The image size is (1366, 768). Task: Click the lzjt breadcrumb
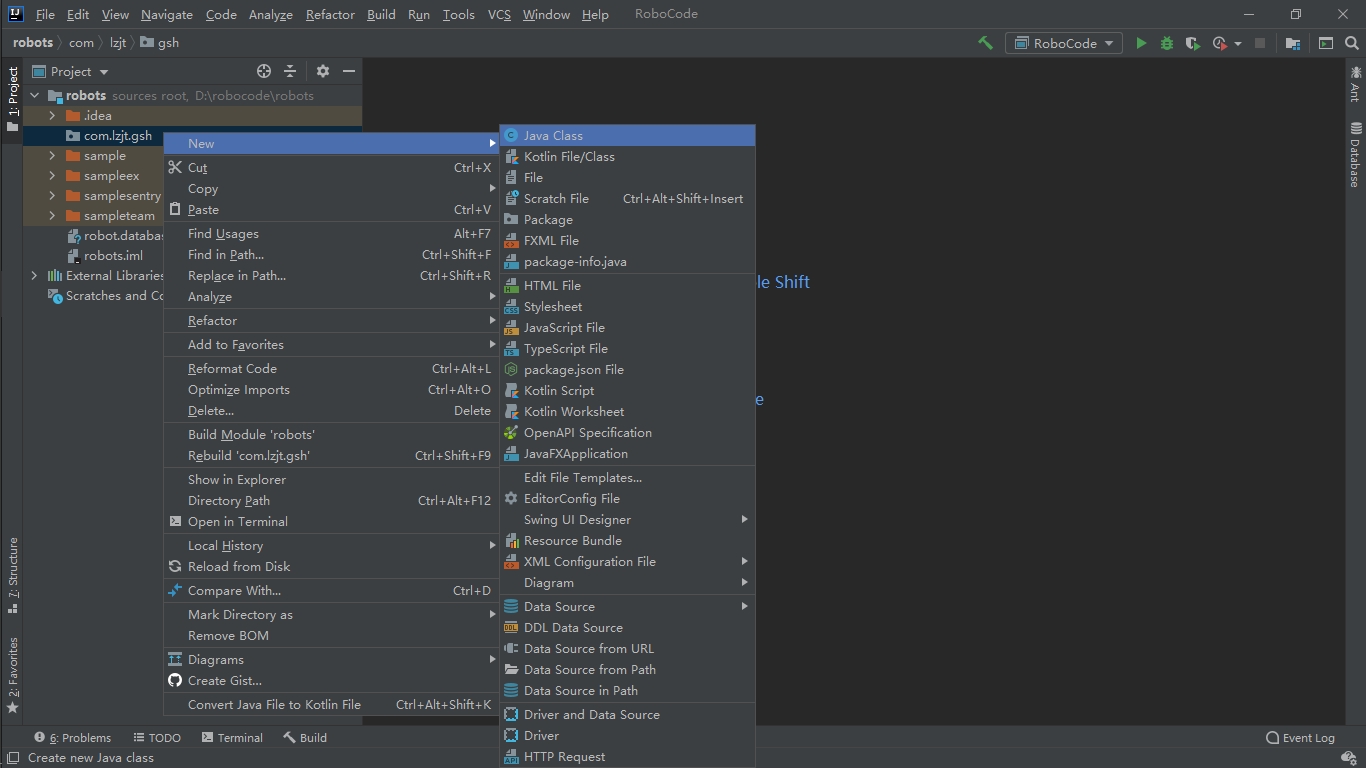pyautogui.click(x=116, y=43)
